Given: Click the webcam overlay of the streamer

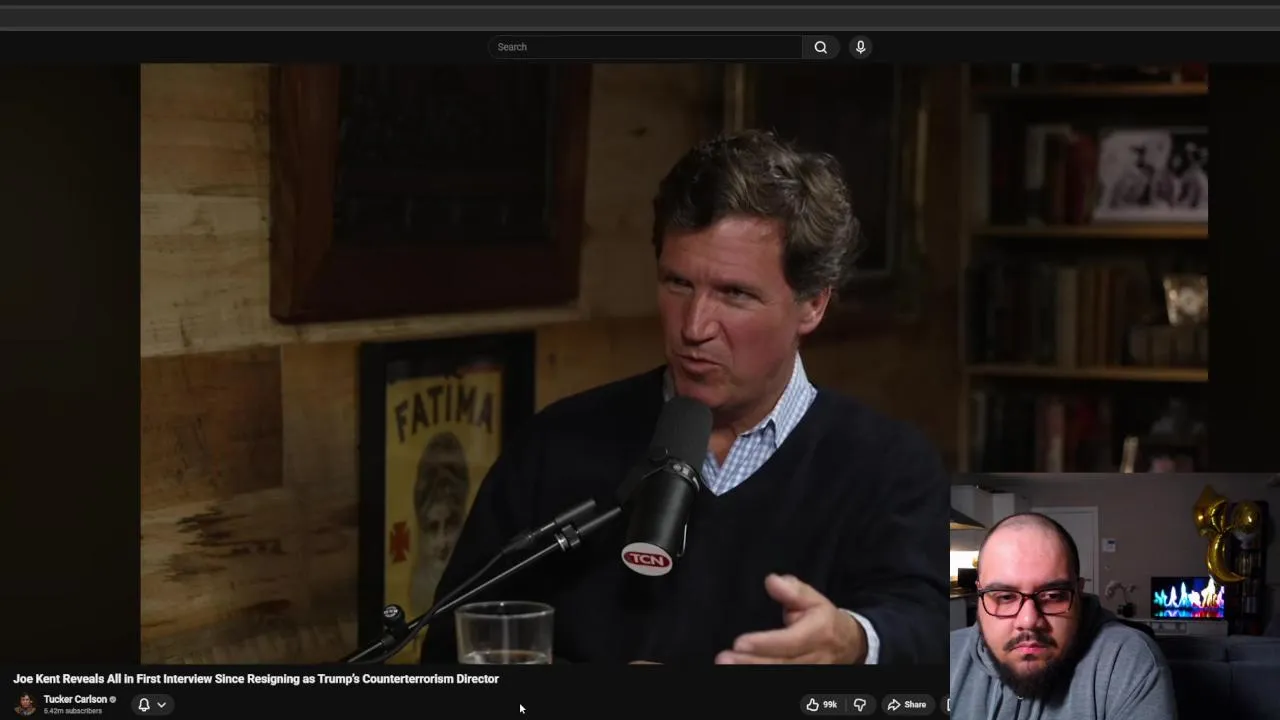Looking at the screenshot, I should point(1115,596).
